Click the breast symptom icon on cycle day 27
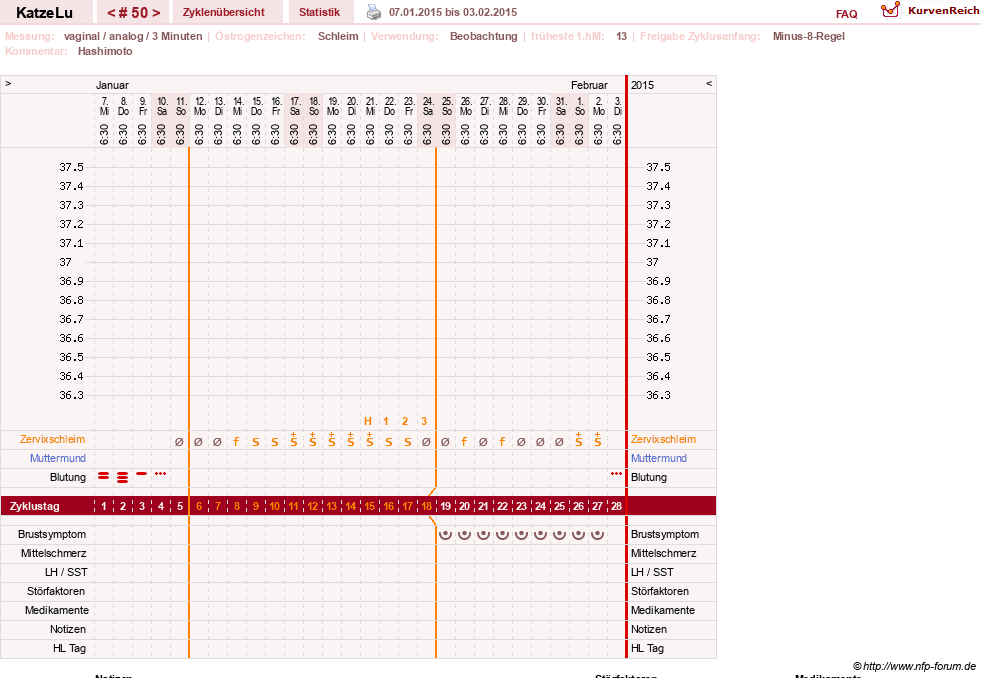This screenshot has width=981, height=678. click(x=597, y=534)
